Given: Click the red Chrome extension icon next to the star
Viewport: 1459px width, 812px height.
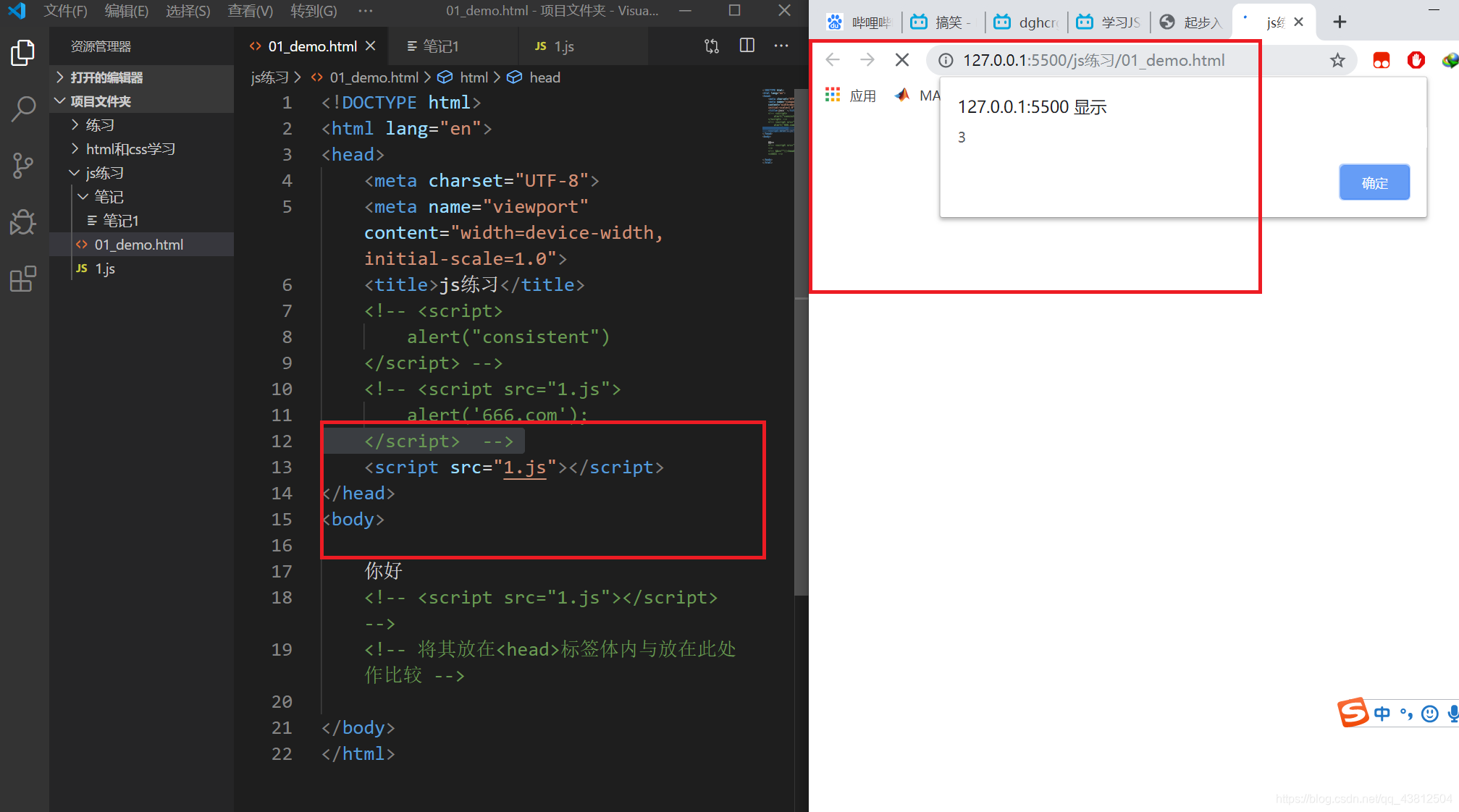Looking at the screenshot, I should pyautogui.click(x=1382, y=60).
